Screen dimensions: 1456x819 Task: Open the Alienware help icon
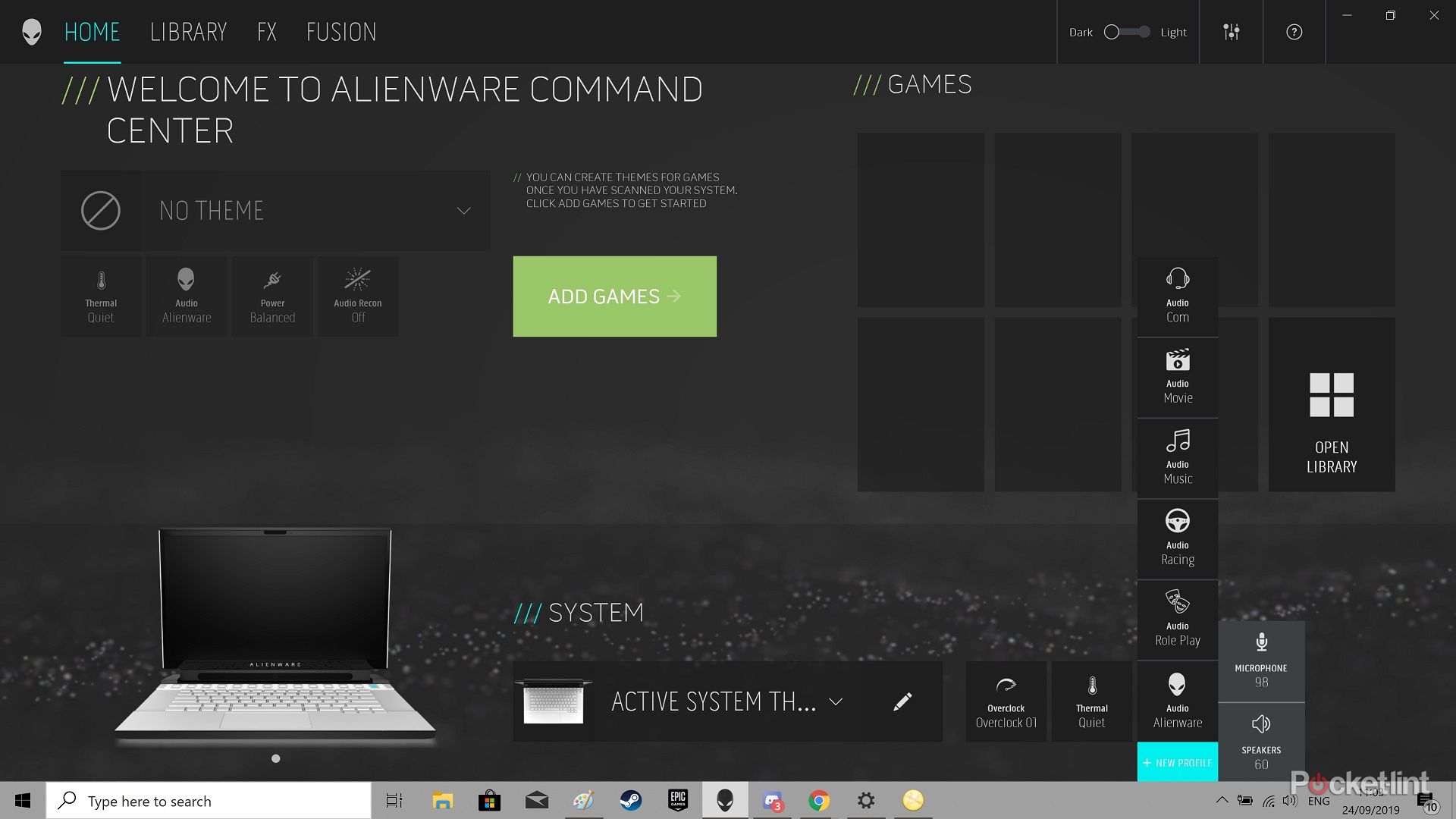point(1294,32)
